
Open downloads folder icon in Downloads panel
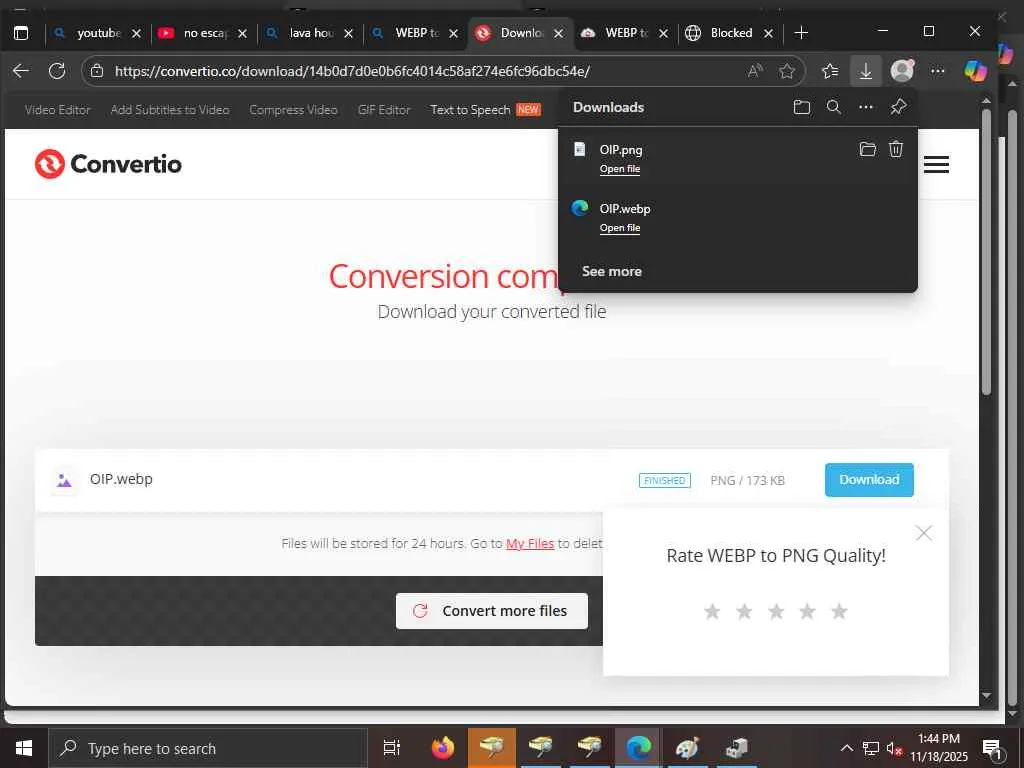[x=801, y=107]
